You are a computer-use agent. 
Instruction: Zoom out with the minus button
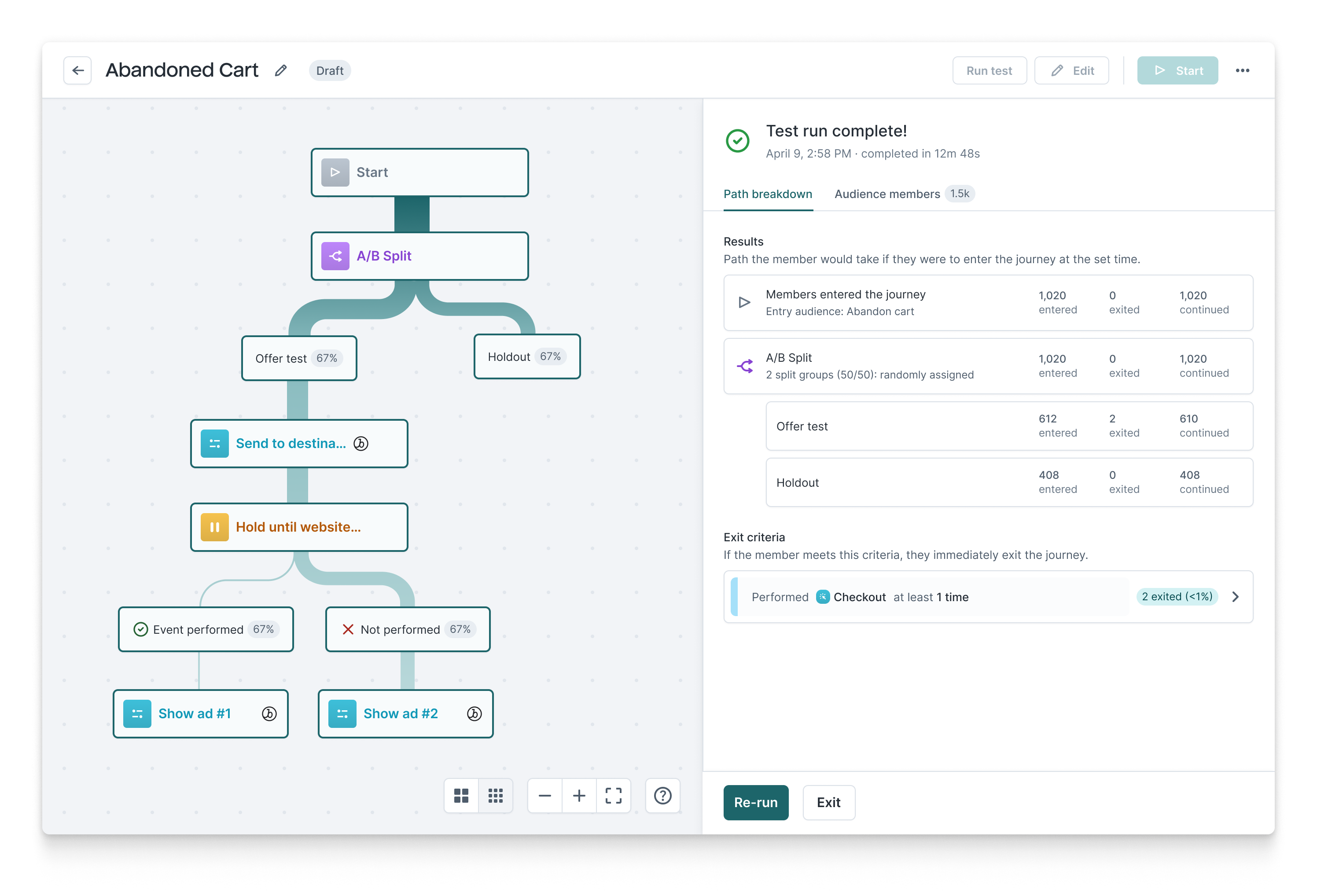point(544,796)
